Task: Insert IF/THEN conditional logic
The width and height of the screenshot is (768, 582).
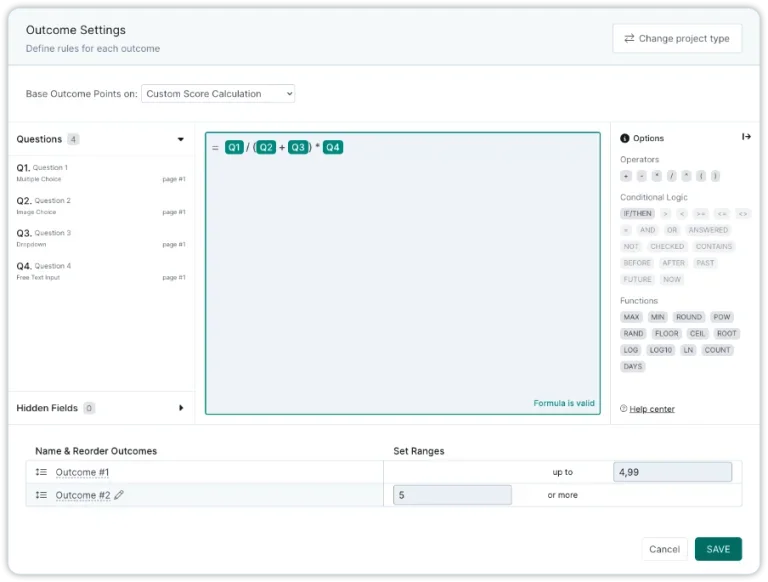Action: coord(637,214)
